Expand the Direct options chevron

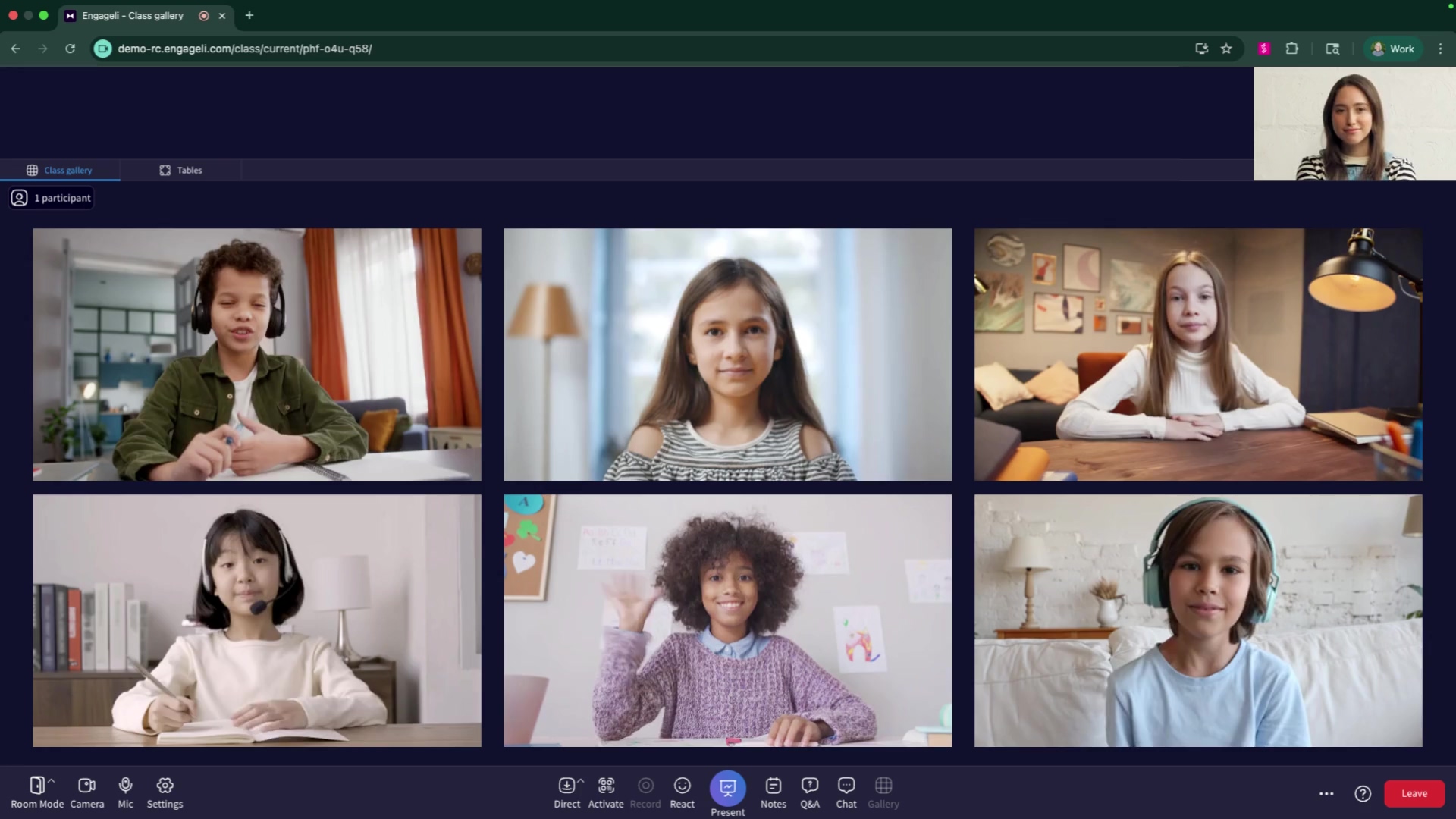pyautogui.click(x=581, y=780)
